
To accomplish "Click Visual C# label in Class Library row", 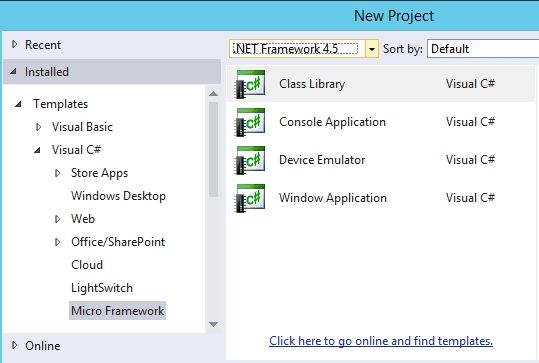I will 470,84.
